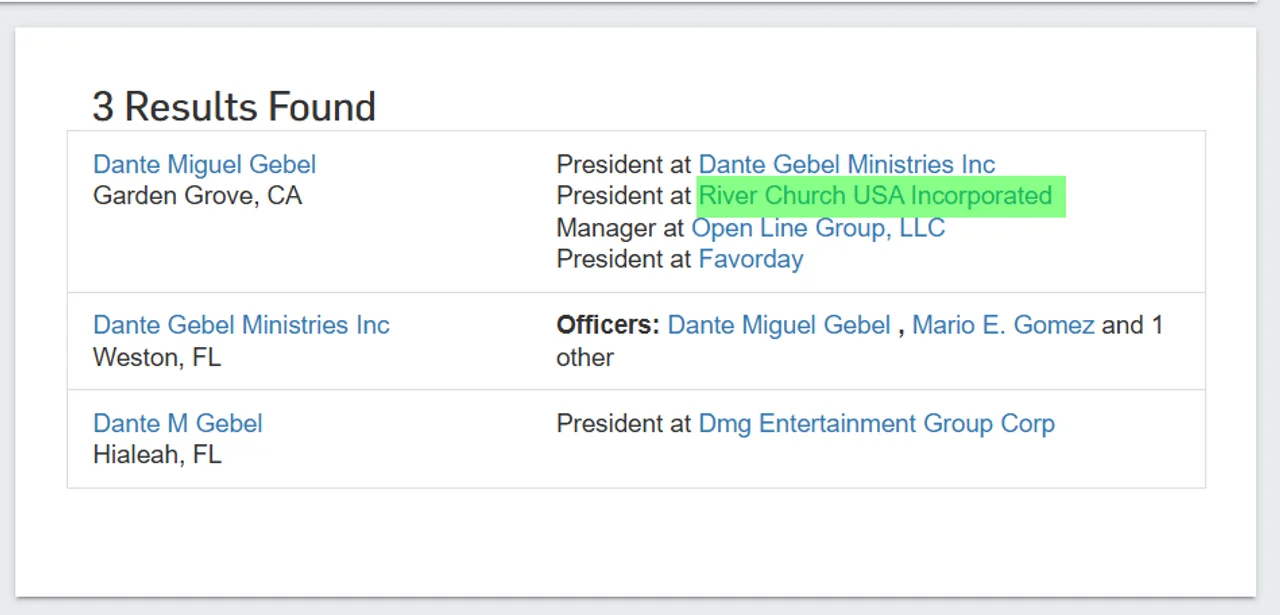
Task: Open officer Mario E. Gomez link
Action: click(x=1002, y=326)
